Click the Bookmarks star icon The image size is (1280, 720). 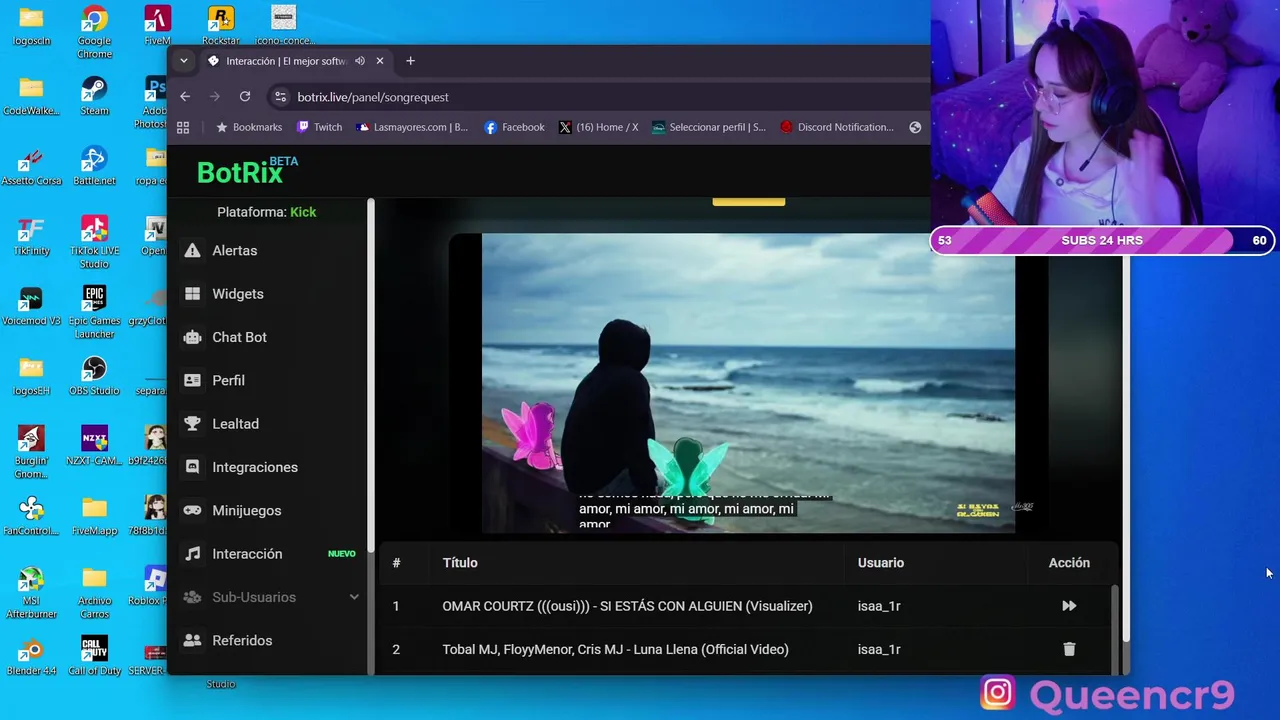click(x=222, y=127)
